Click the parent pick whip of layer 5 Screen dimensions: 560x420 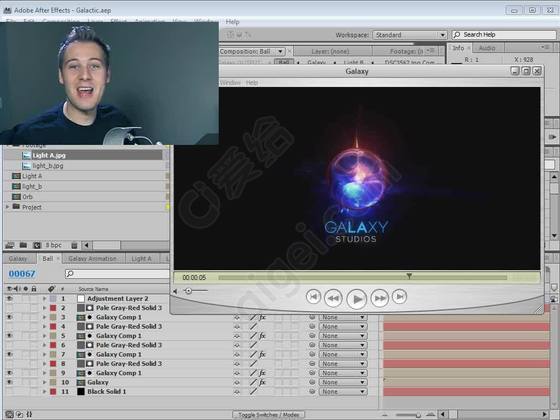pyautogui.click(x=312, y=336)
